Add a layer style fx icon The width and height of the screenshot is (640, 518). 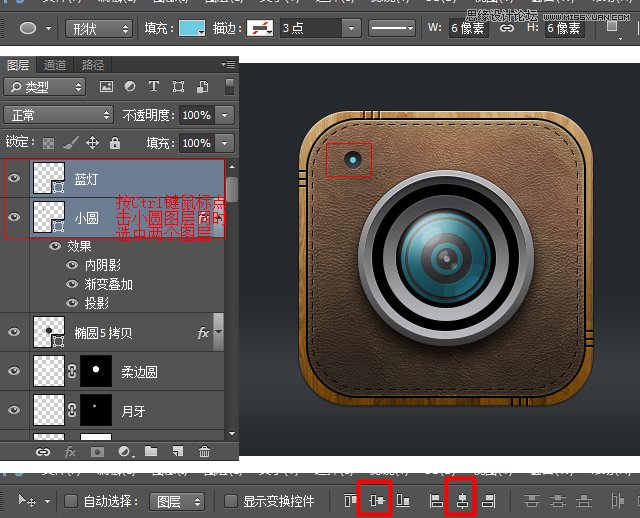tap(70, 451)
